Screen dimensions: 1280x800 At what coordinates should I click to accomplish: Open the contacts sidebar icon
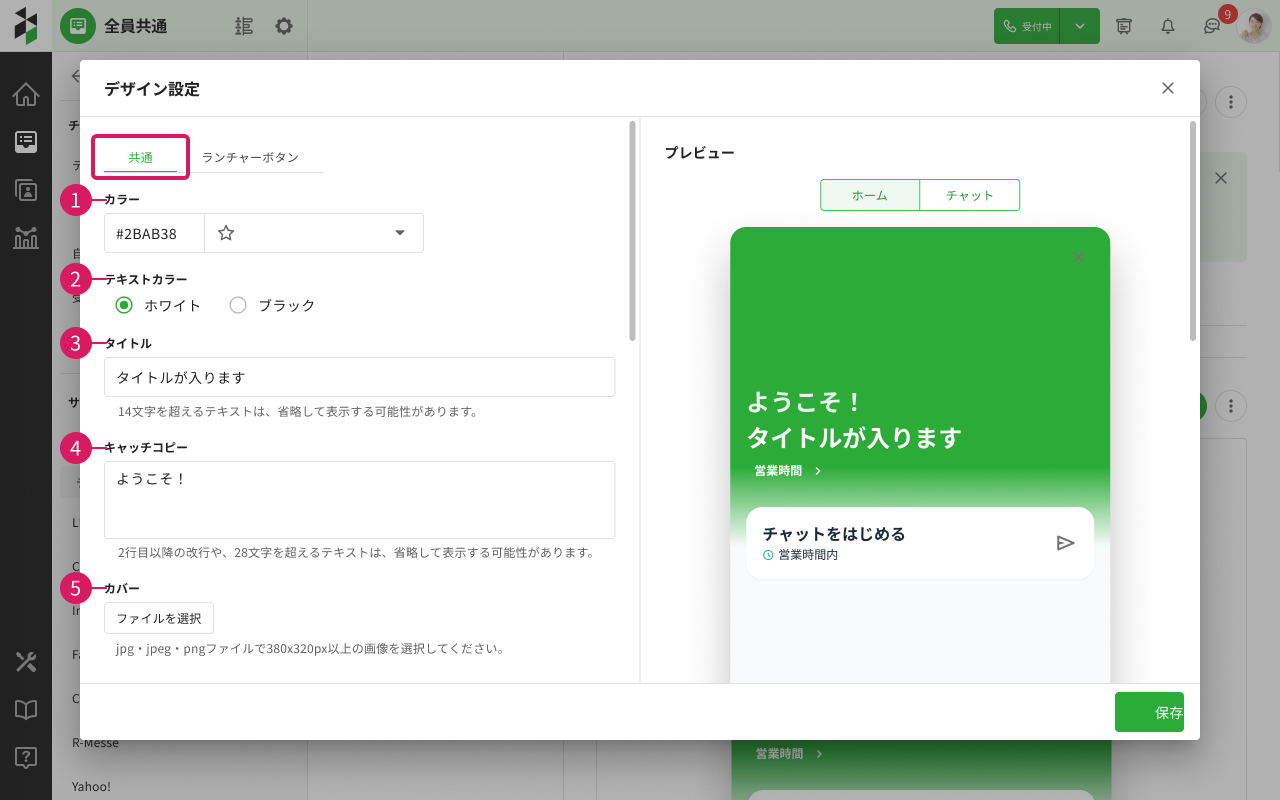26,190
